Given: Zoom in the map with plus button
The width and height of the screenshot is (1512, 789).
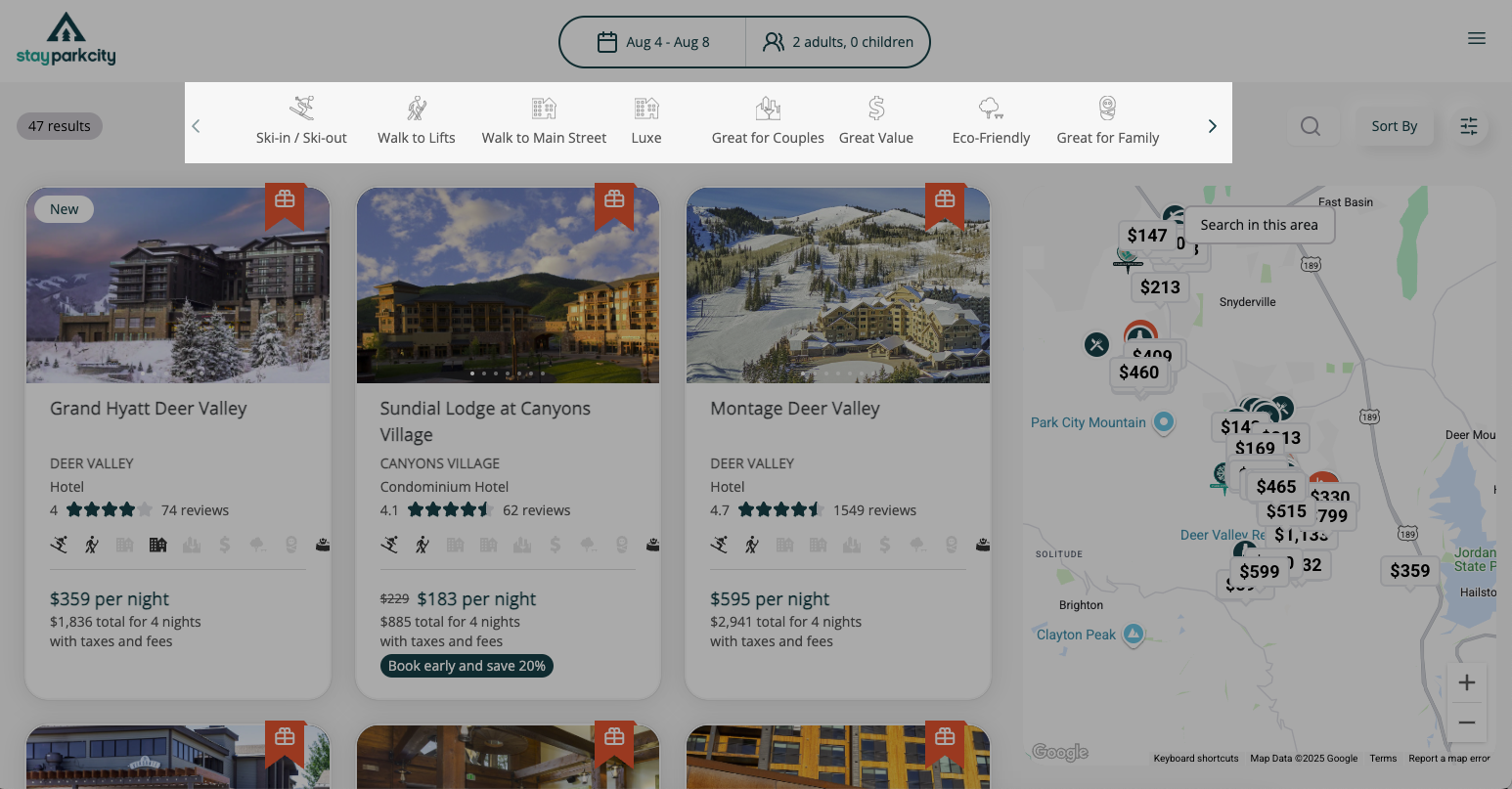Looking at the screenshot, I should point(1466,682).
